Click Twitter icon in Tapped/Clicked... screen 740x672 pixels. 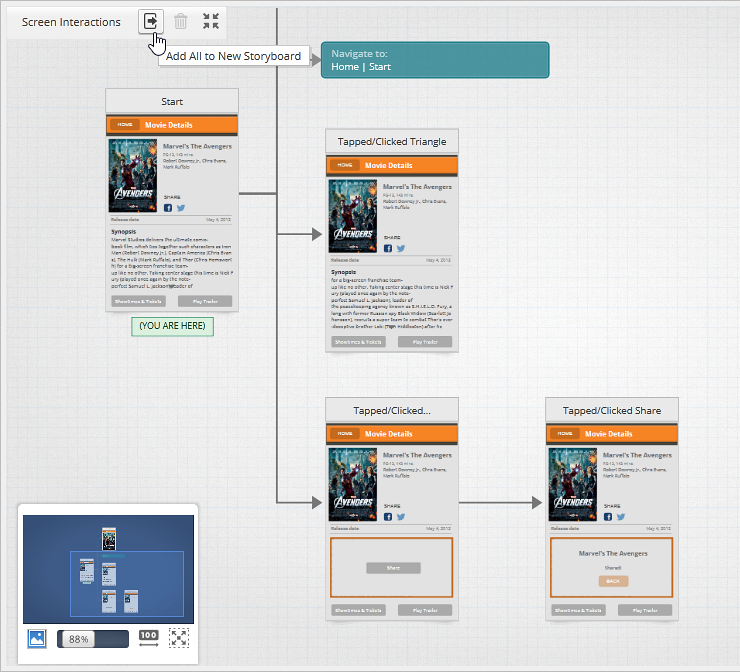(x=401, y=517)
